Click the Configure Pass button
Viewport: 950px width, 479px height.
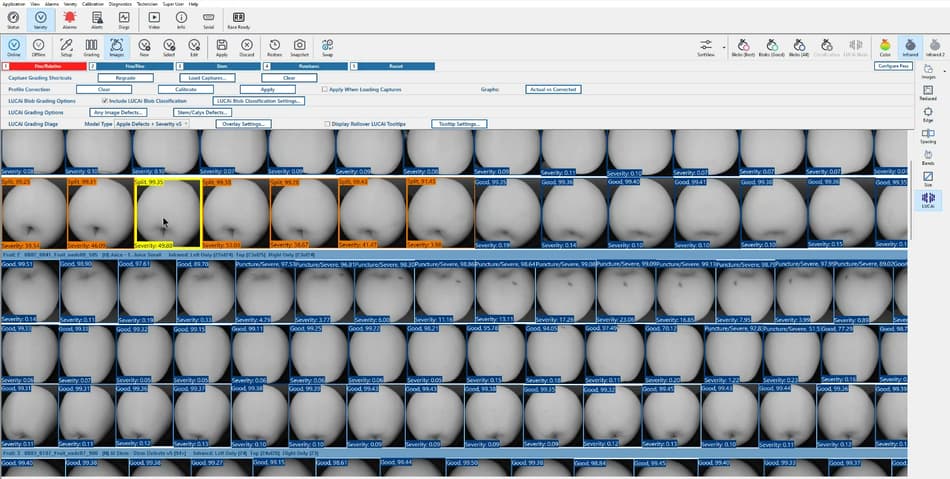894,66
